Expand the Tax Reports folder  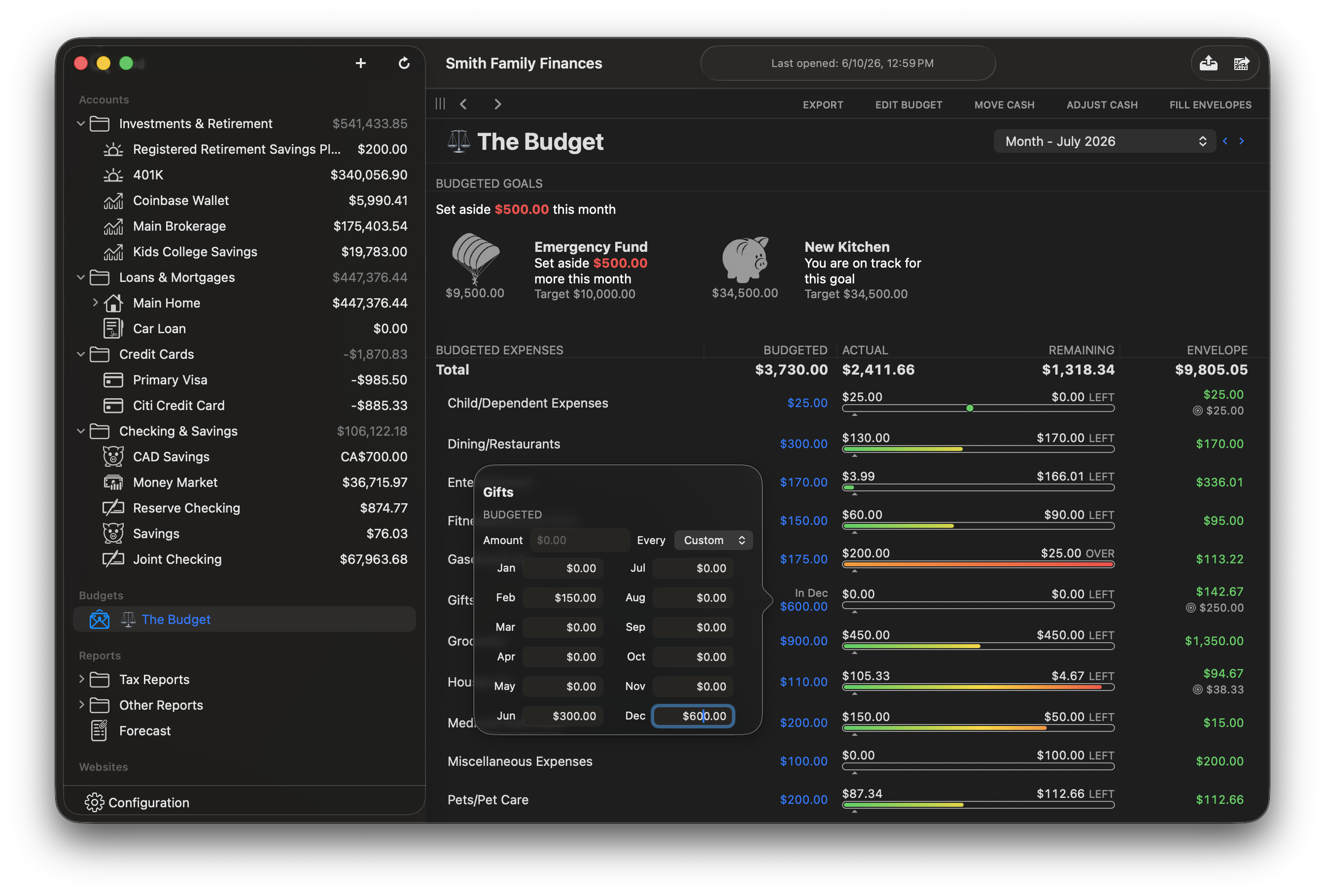(81, 680)
